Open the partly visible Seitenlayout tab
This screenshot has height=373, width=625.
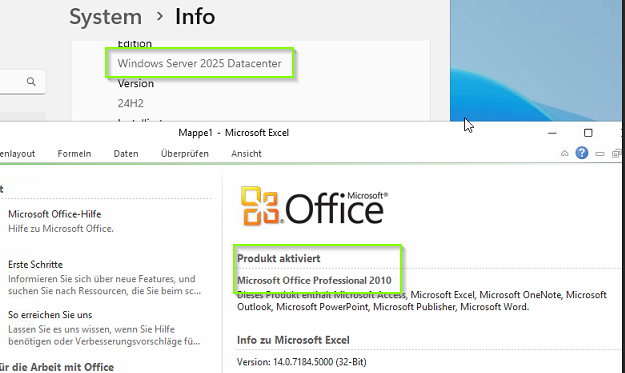pos(18,154)
